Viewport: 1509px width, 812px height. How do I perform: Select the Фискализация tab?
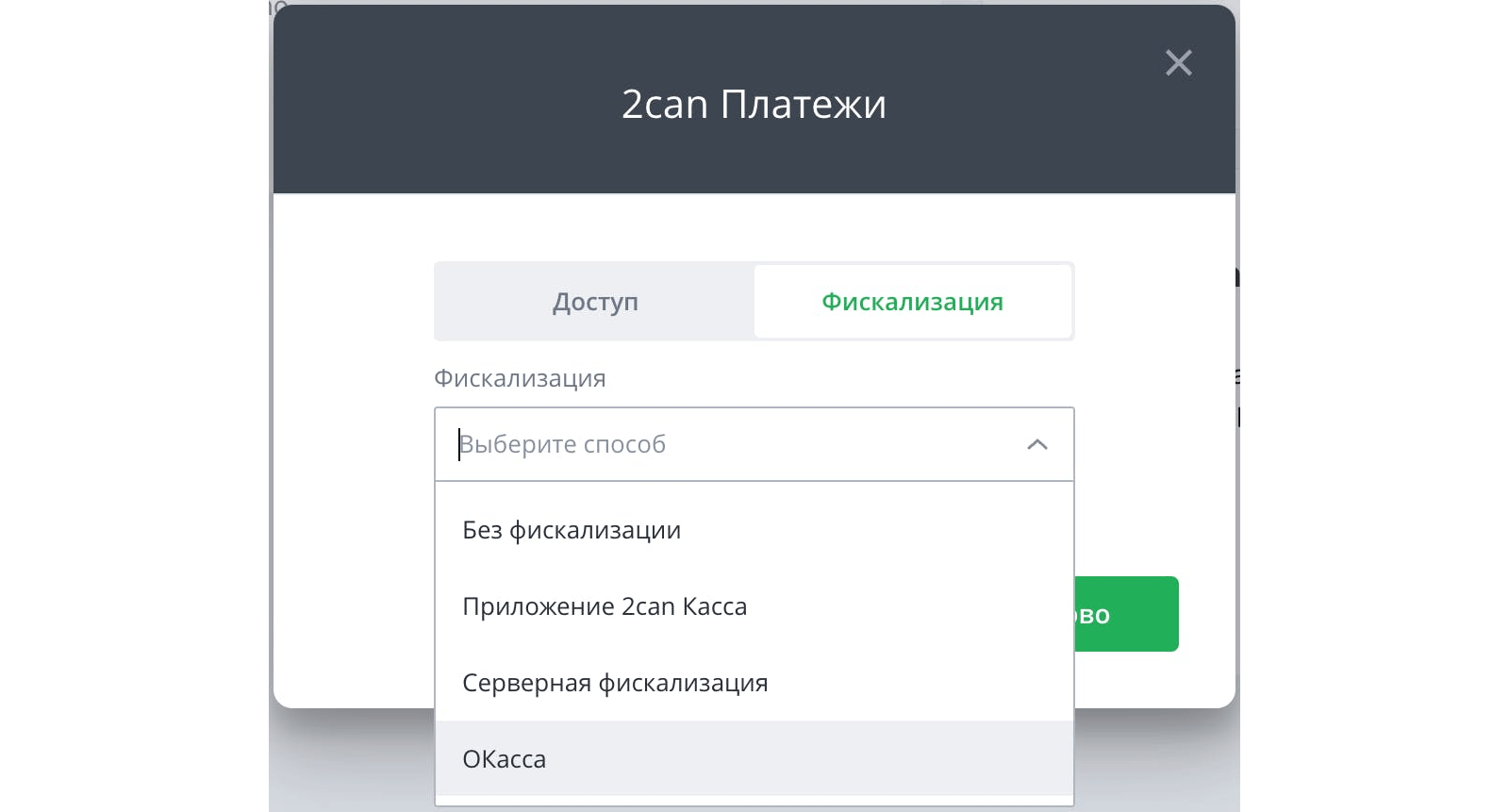click(912, 302)
